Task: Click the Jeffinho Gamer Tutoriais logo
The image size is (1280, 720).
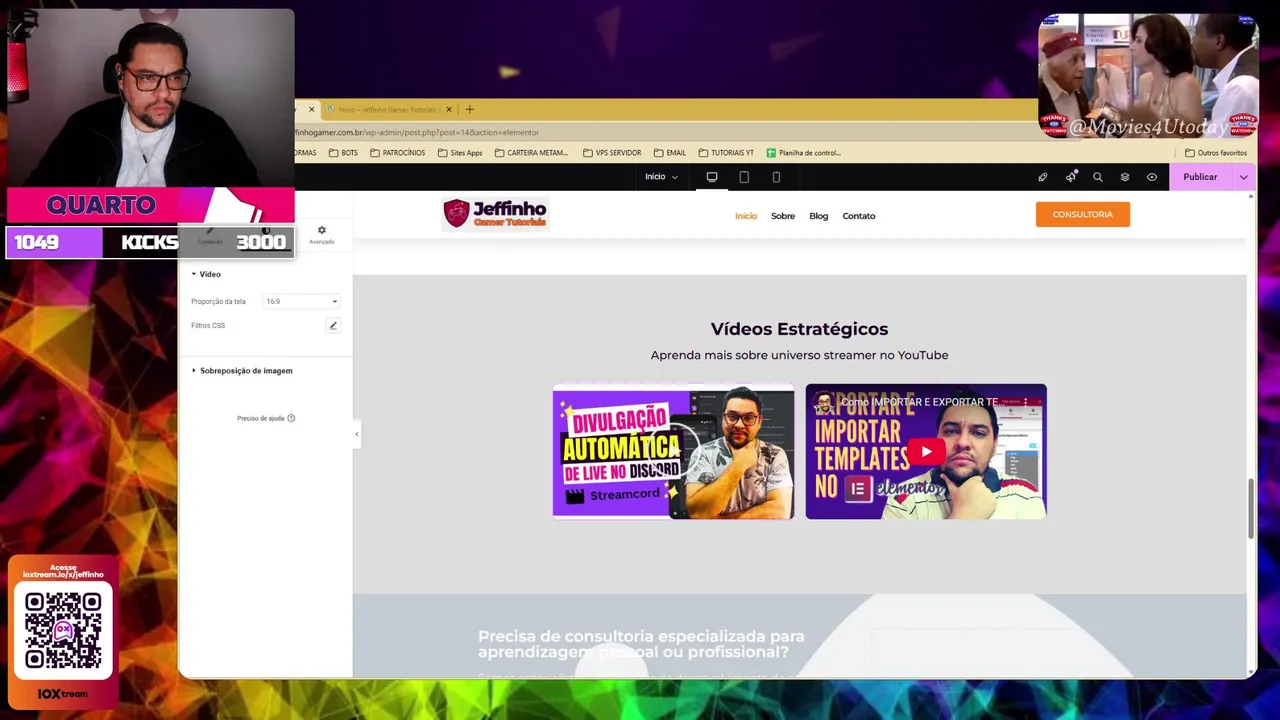Action: tap(495, 213)
